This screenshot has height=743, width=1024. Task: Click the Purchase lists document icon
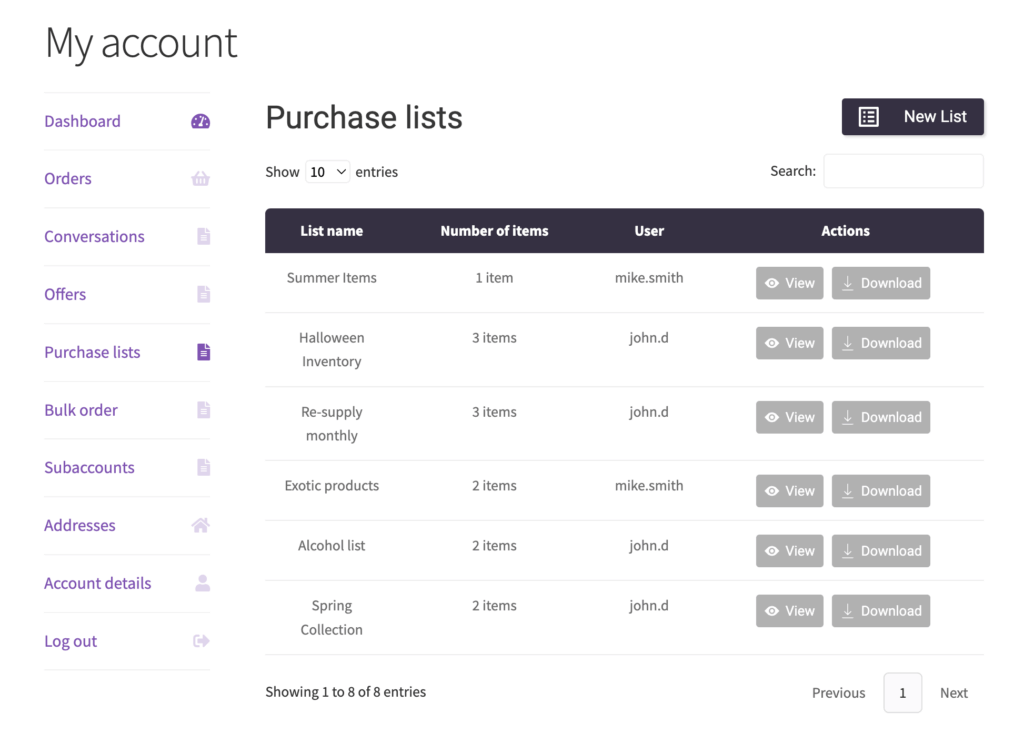203,352
